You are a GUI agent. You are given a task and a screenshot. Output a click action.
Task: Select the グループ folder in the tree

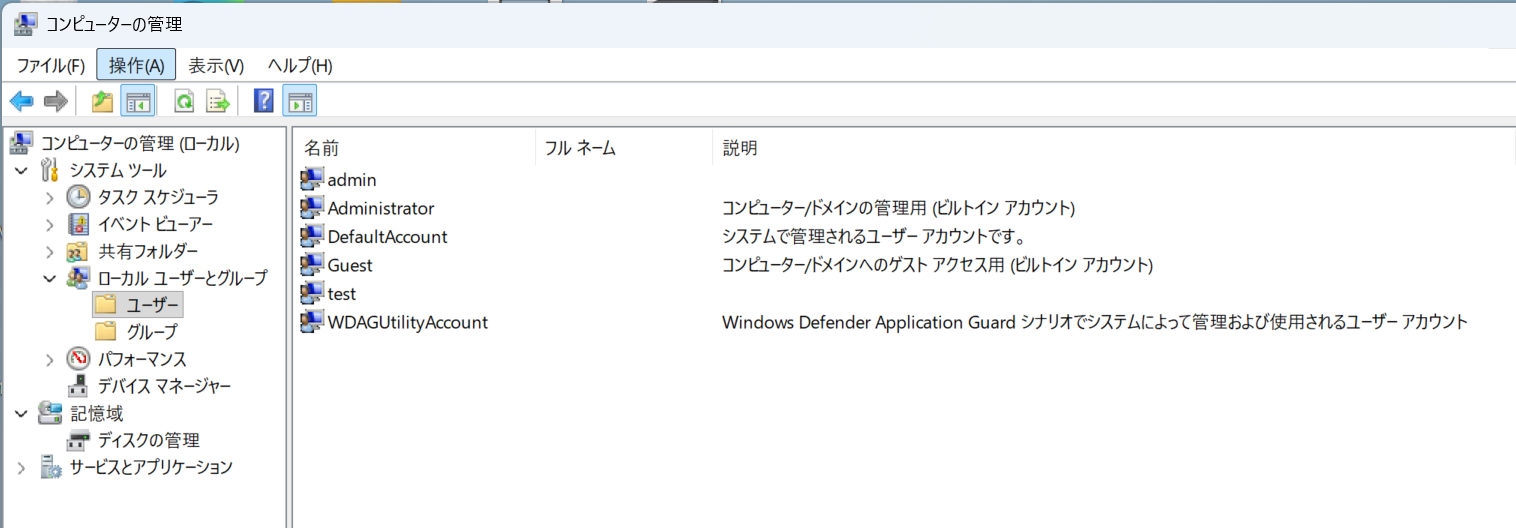coord(151,331)
